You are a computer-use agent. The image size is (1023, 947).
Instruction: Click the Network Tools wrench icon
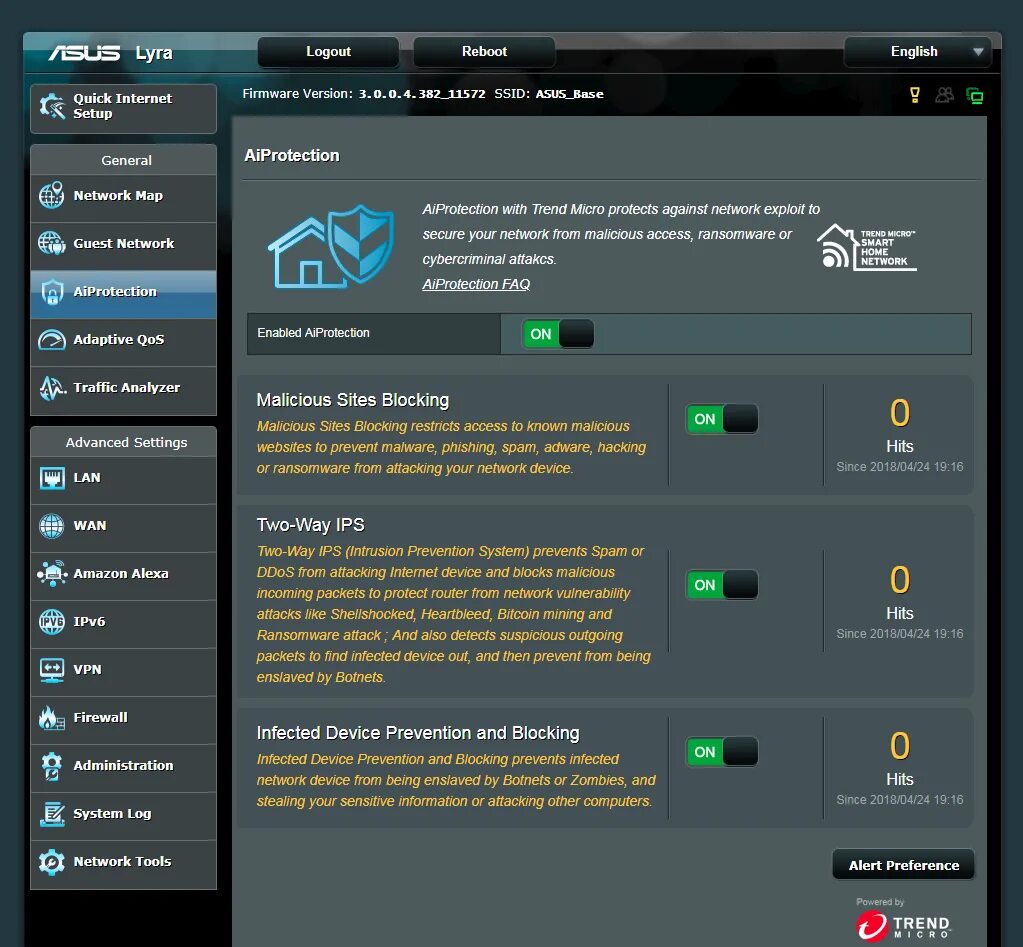pos(52,862)
